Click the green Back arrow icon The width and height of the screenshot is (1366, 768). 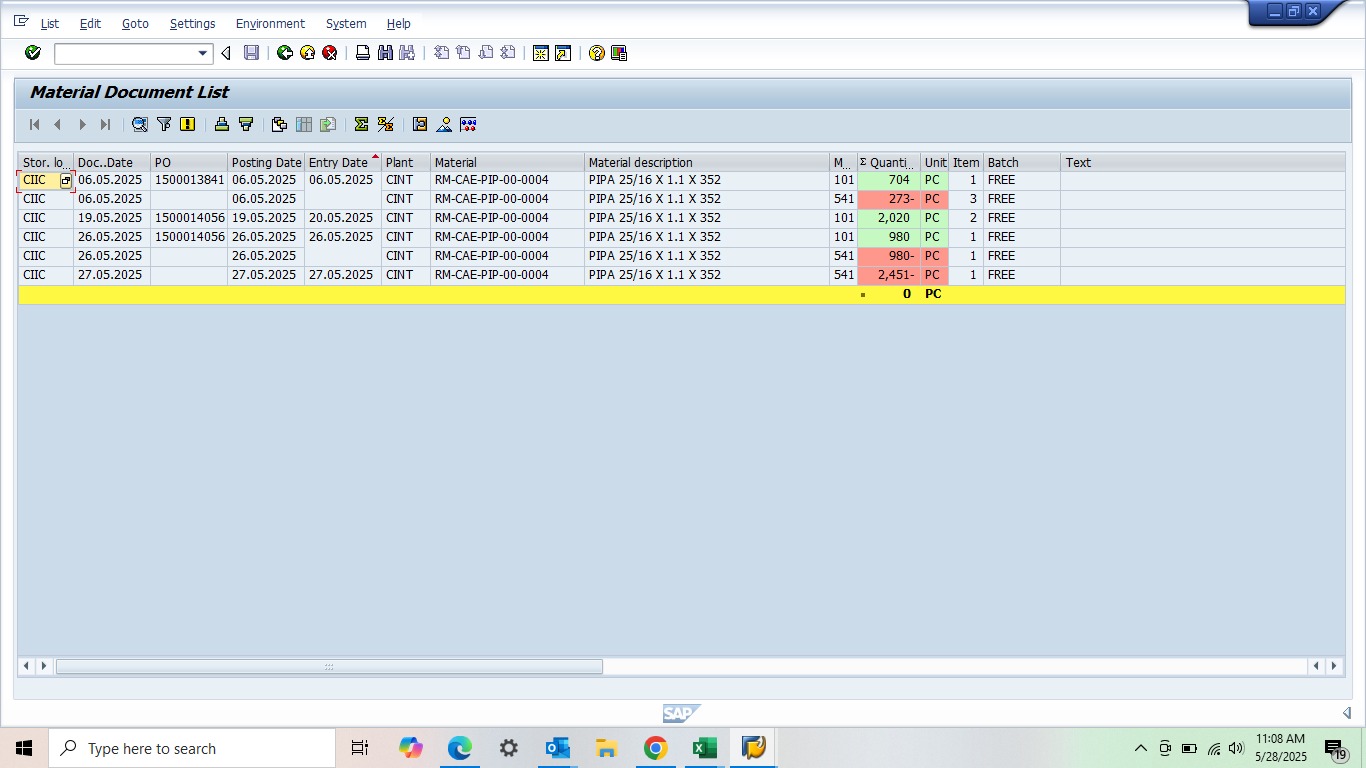click(285, 53)
